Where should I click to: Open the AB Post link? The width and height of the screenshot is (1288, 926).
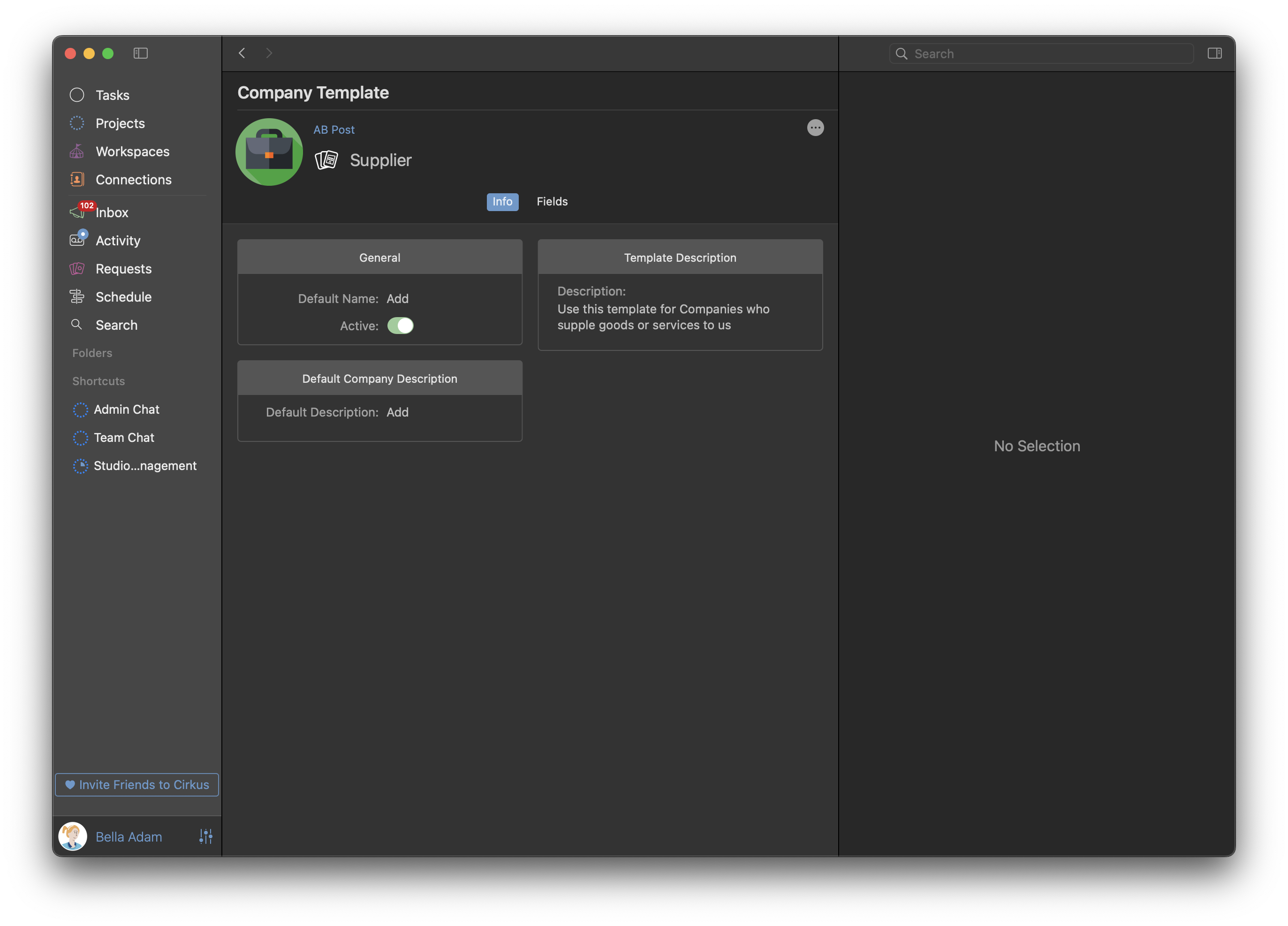[x=334, y=129]
